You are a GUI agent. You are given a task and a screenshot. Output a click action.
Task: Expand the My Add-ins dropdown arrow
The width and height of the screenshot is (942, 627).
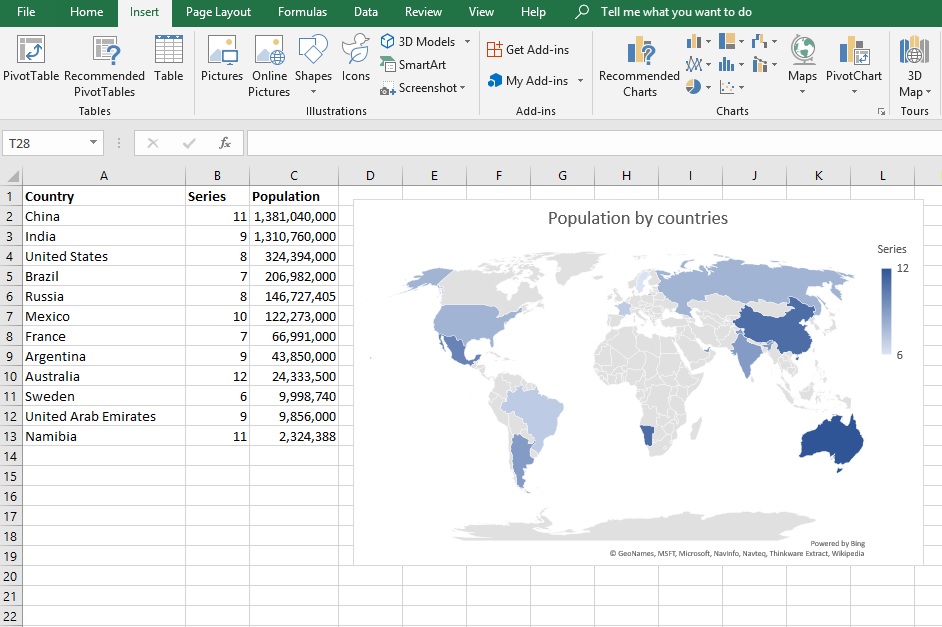(x=580, y=81)
